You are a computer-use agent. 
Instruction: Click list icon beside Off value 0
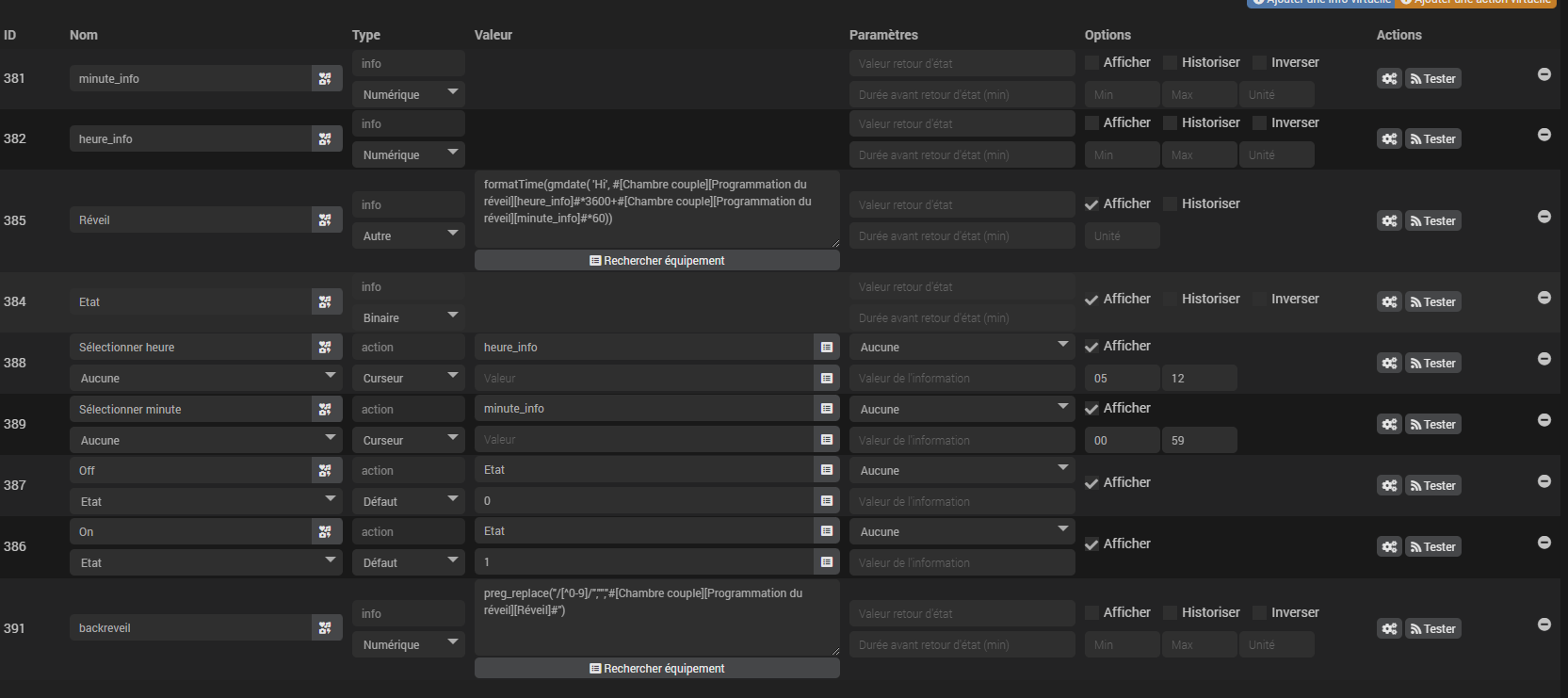click(x=827, y=501)
